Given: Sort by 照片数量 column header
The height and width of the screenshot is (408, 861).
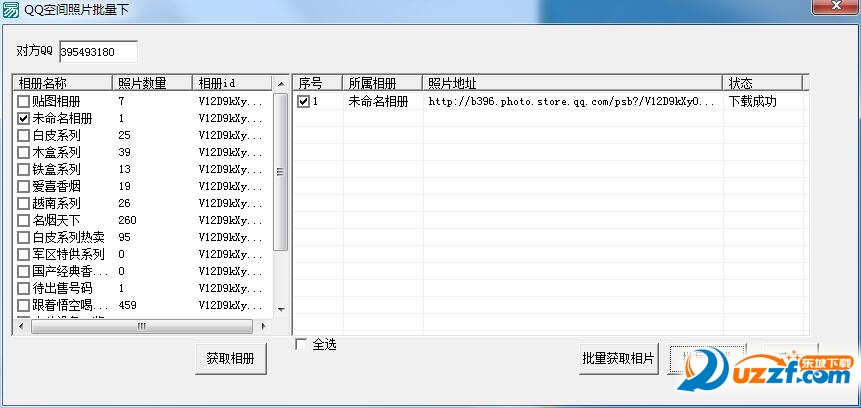Looking at the screenshot, I should click(x=152, y=83).
